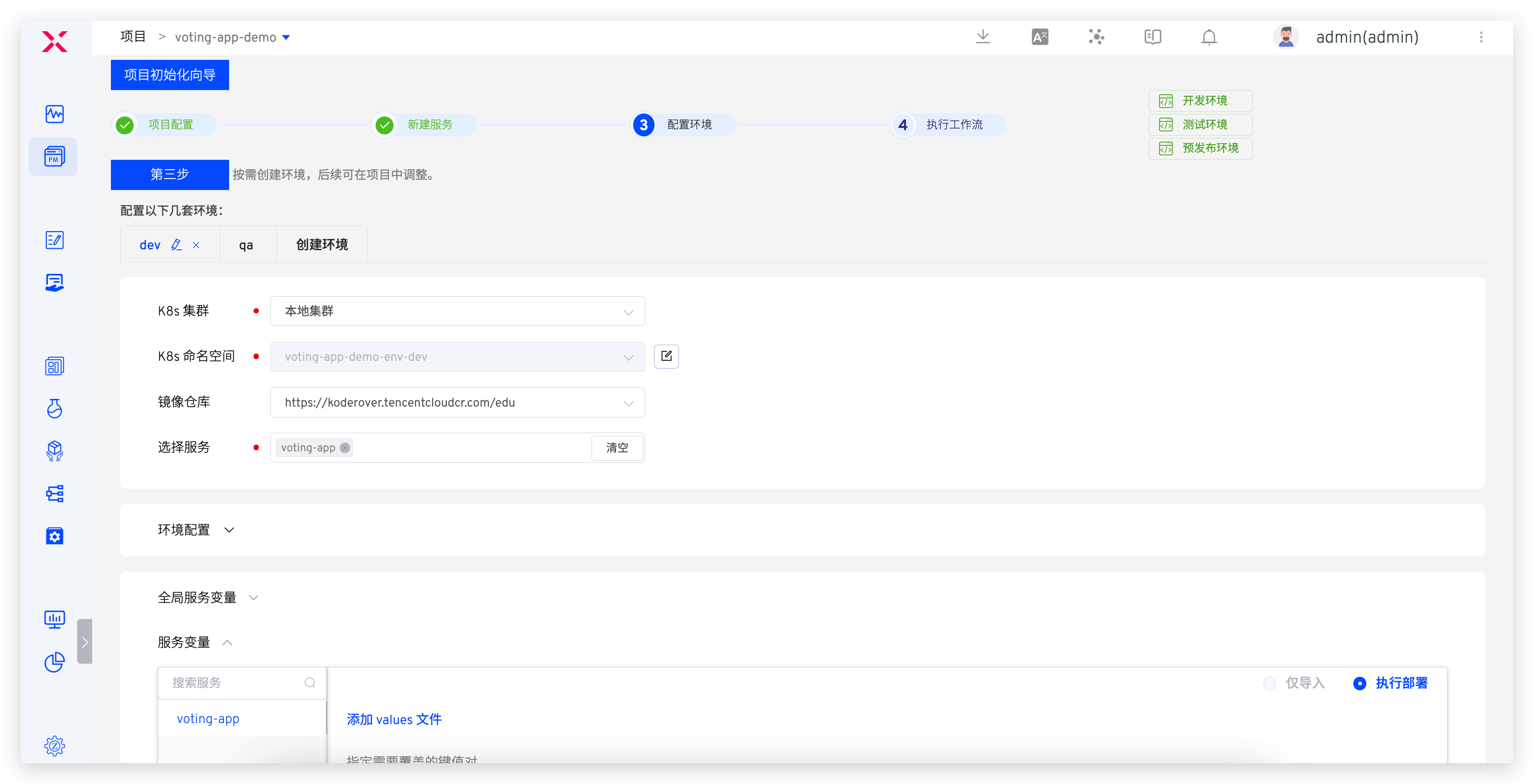Open system settings gear in the sidebar
Screen dimensions: 1534x784
coord(54,745)
